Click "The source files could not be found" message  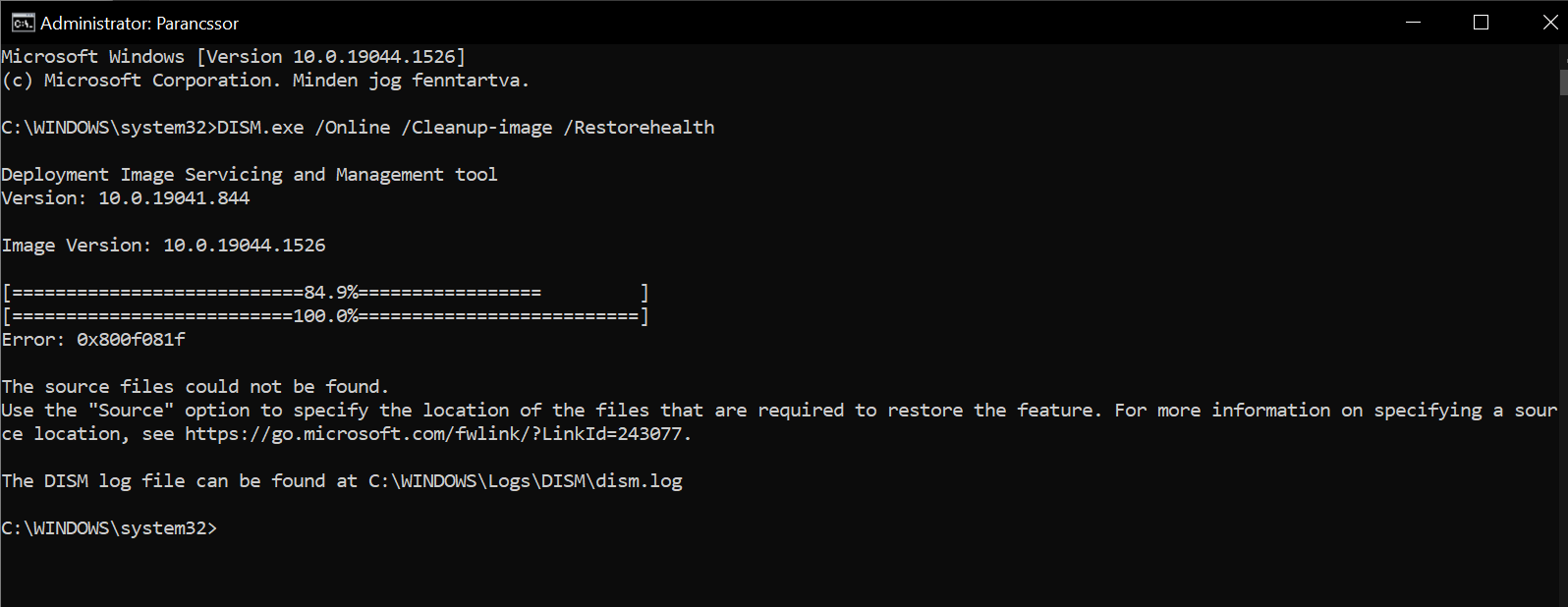tap(196, 387)
